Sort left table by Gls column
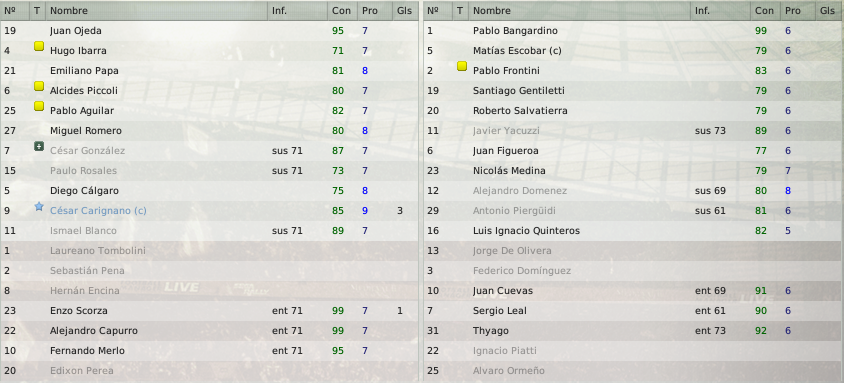 pos(404,11)
